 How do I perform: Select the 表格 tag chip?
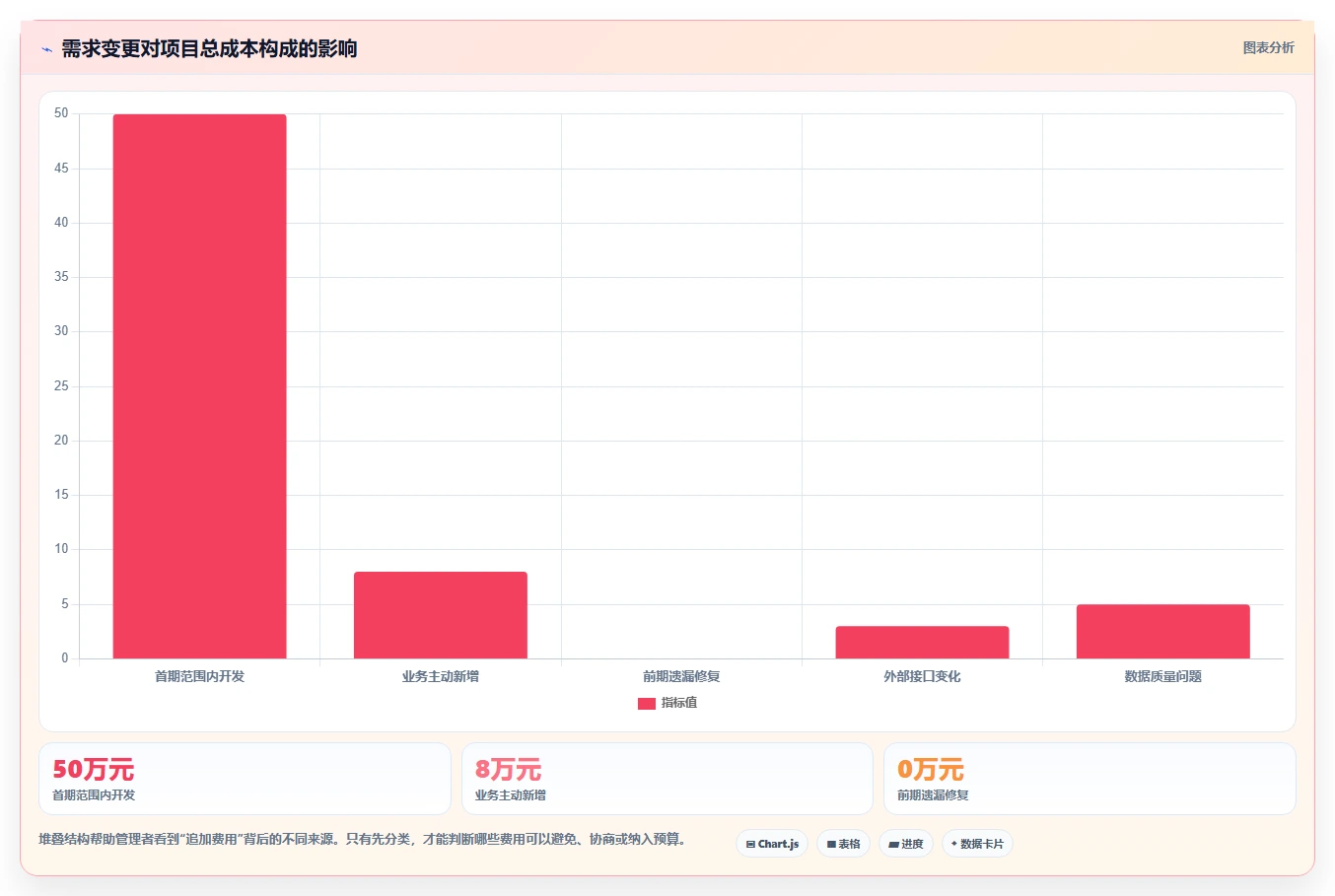(843, 844)
